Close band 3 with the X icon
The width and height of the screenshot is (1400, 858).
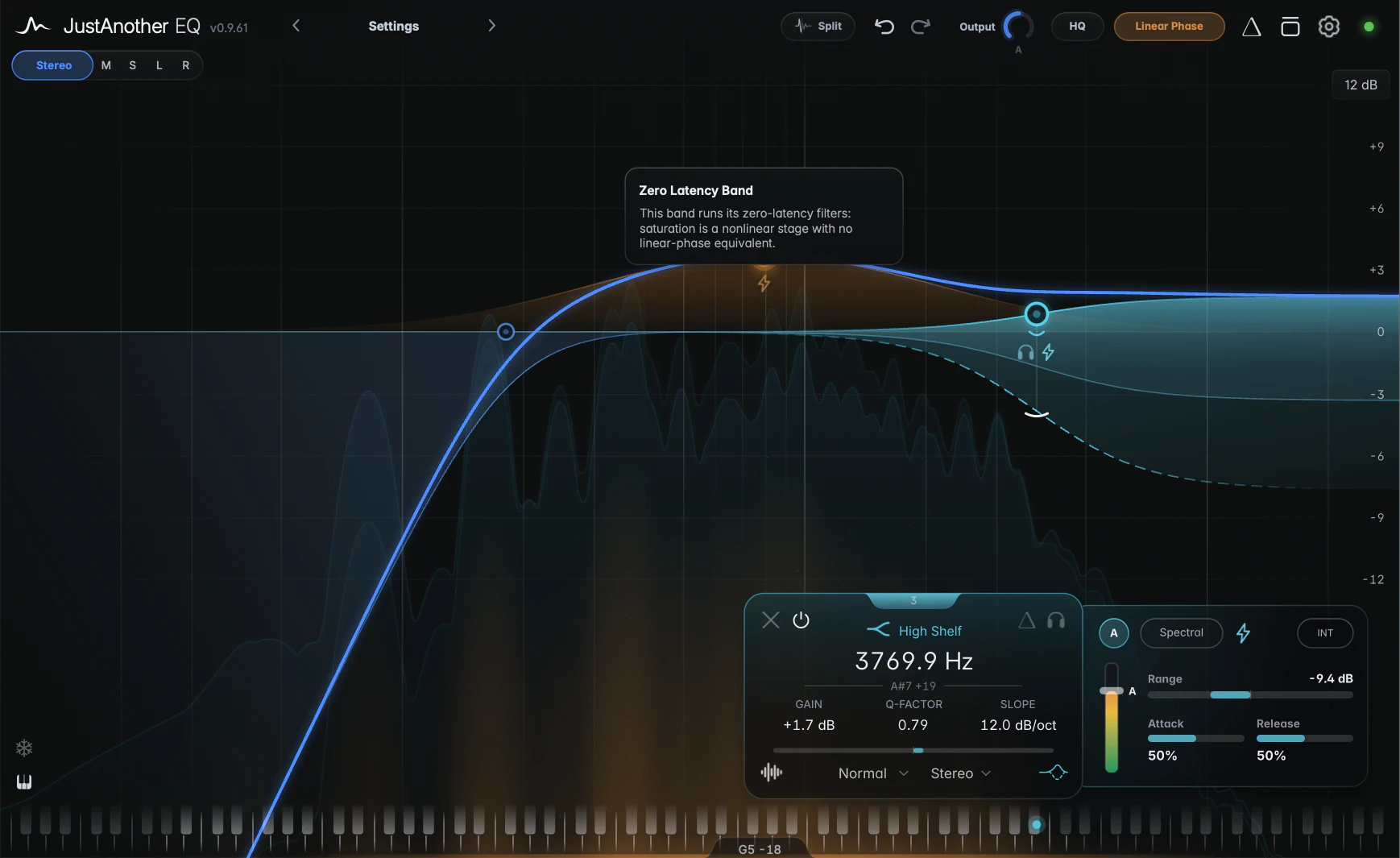tap(771, 620)
